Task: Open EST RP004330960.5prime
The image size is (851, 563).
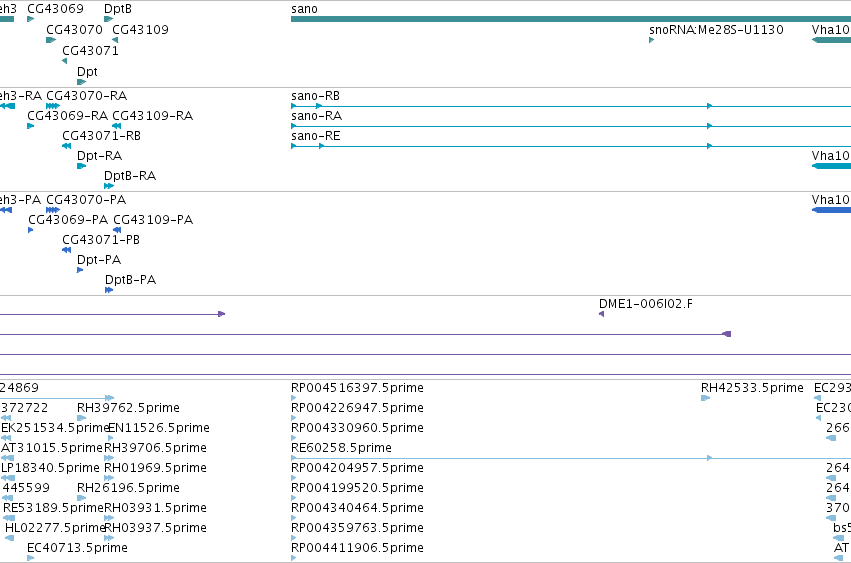Action: tap(357, 428)
